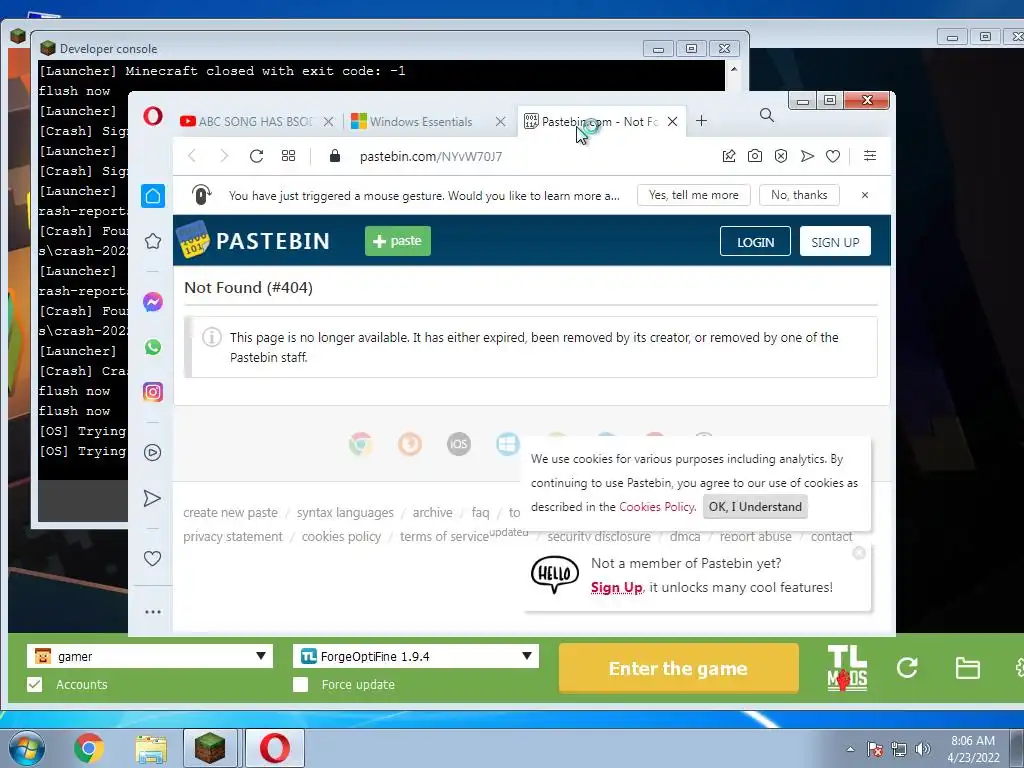The image size is (1024, 768).
Task: Open My Flow in Opera sidebar
Action: (x=152, y=498)
